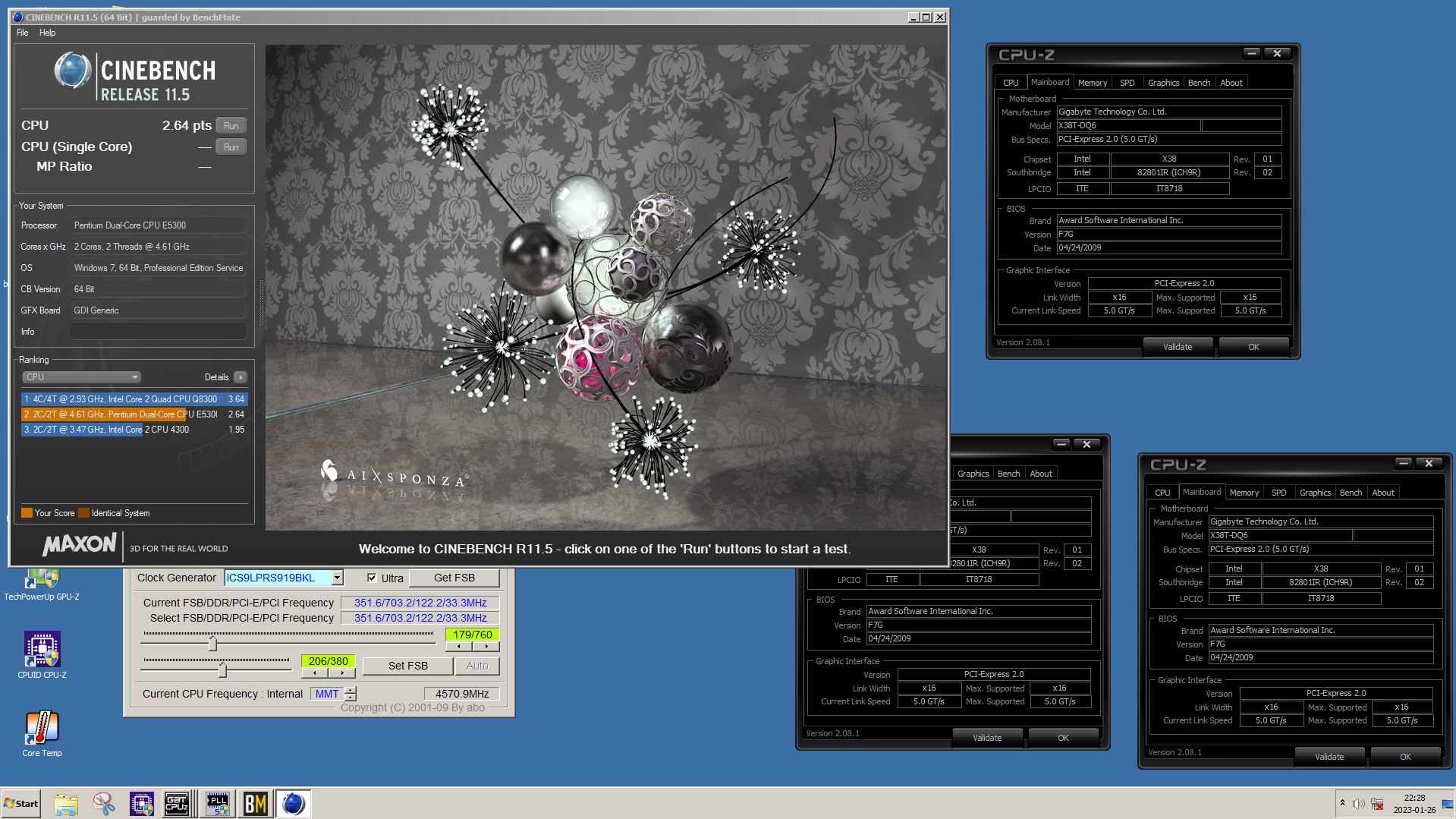Open the Help menu in Cinebench

click(x=47, y=33)
